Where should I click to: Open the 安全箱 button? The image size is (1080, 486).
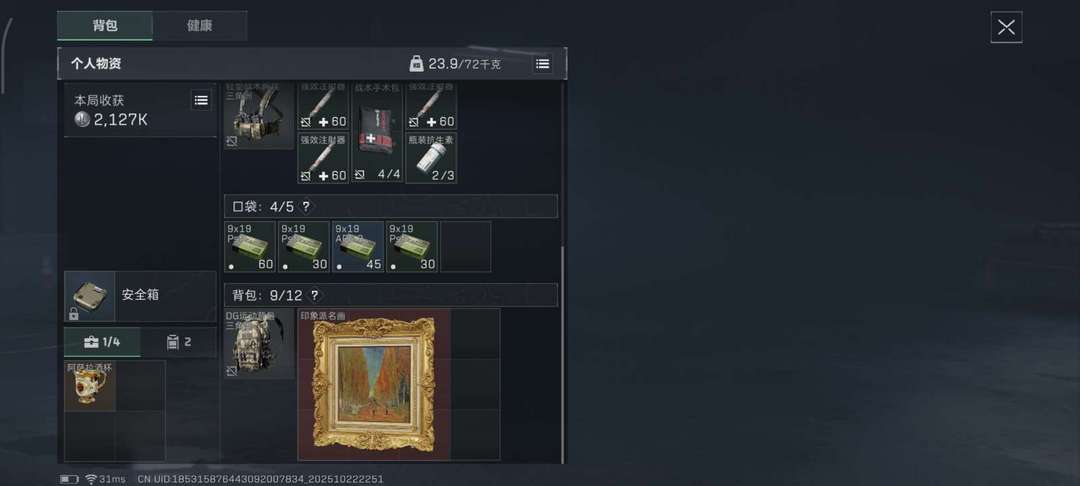pyautogui.click(x=141, y=296)
